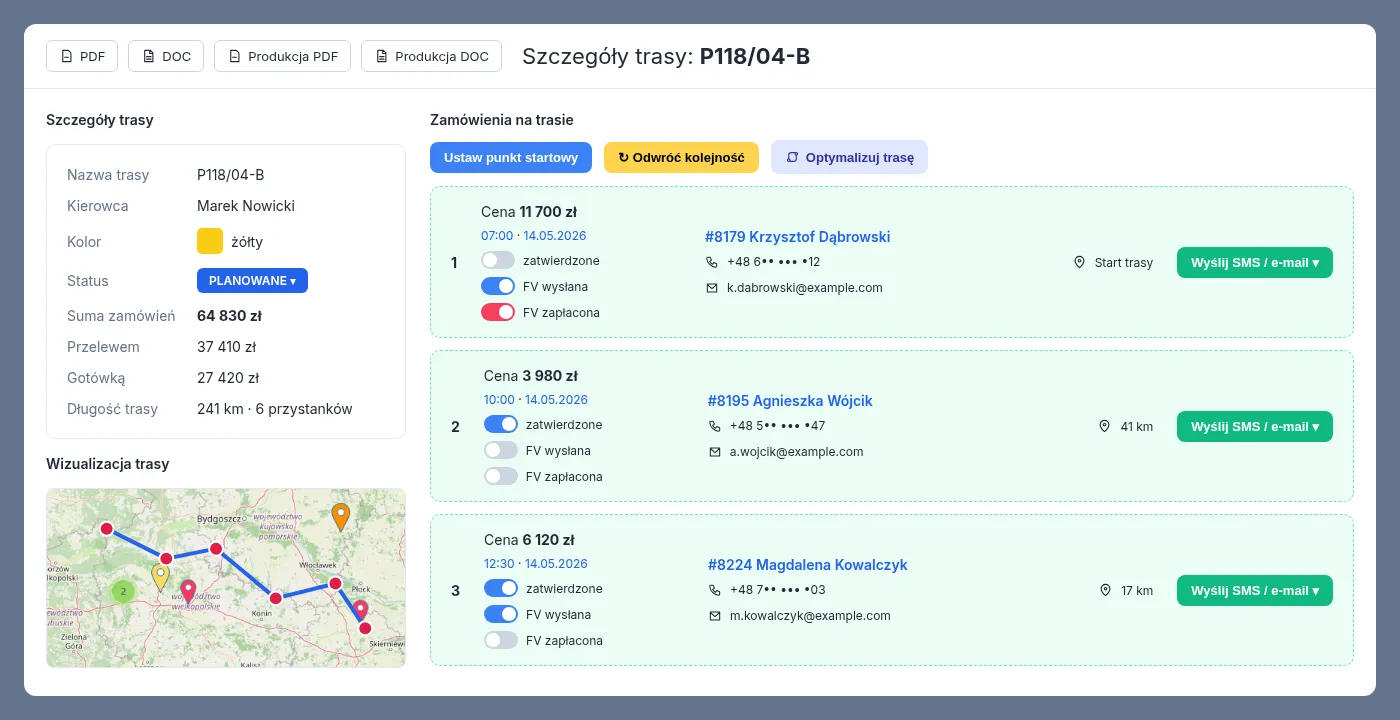Image resolution: width=1400 pixels, height=720 pixels.
Task: Open the PLANOWANE status dropdown
Action: (x=252, y=281)
